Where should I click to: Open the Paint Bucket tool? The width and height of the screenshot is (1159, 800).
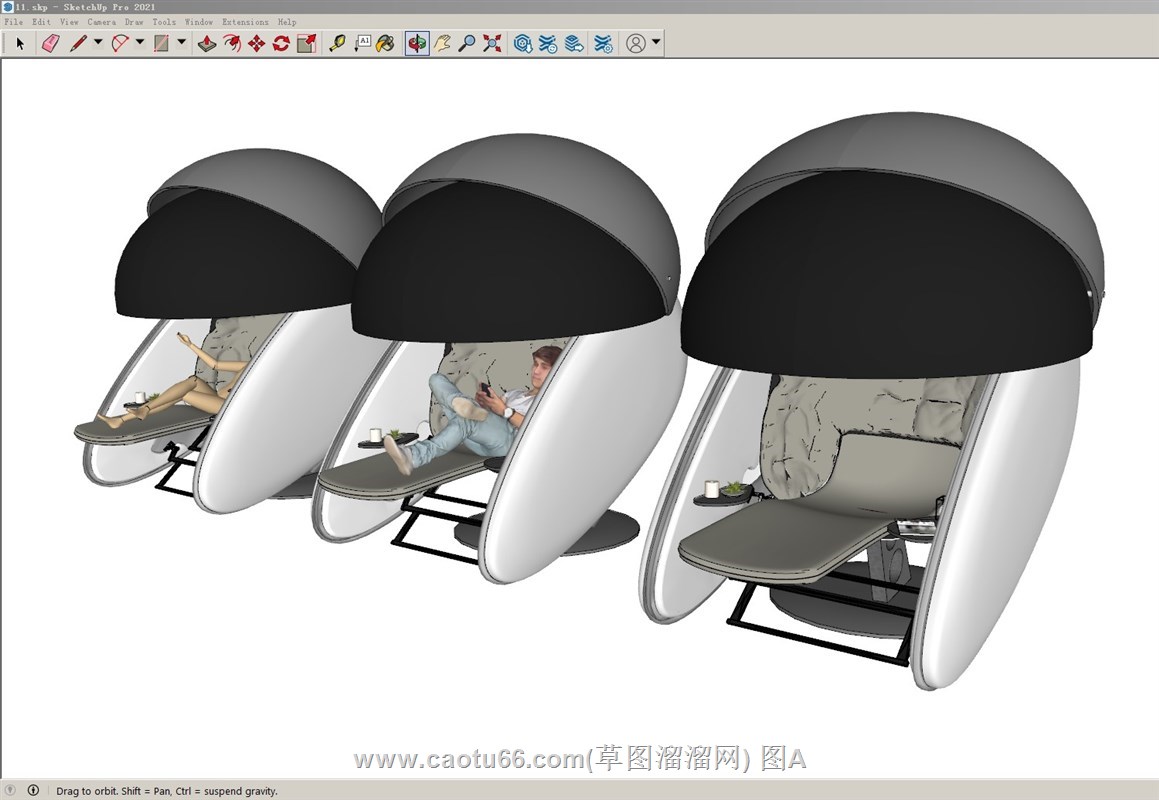pyautogui.click(x=385, y=43)
